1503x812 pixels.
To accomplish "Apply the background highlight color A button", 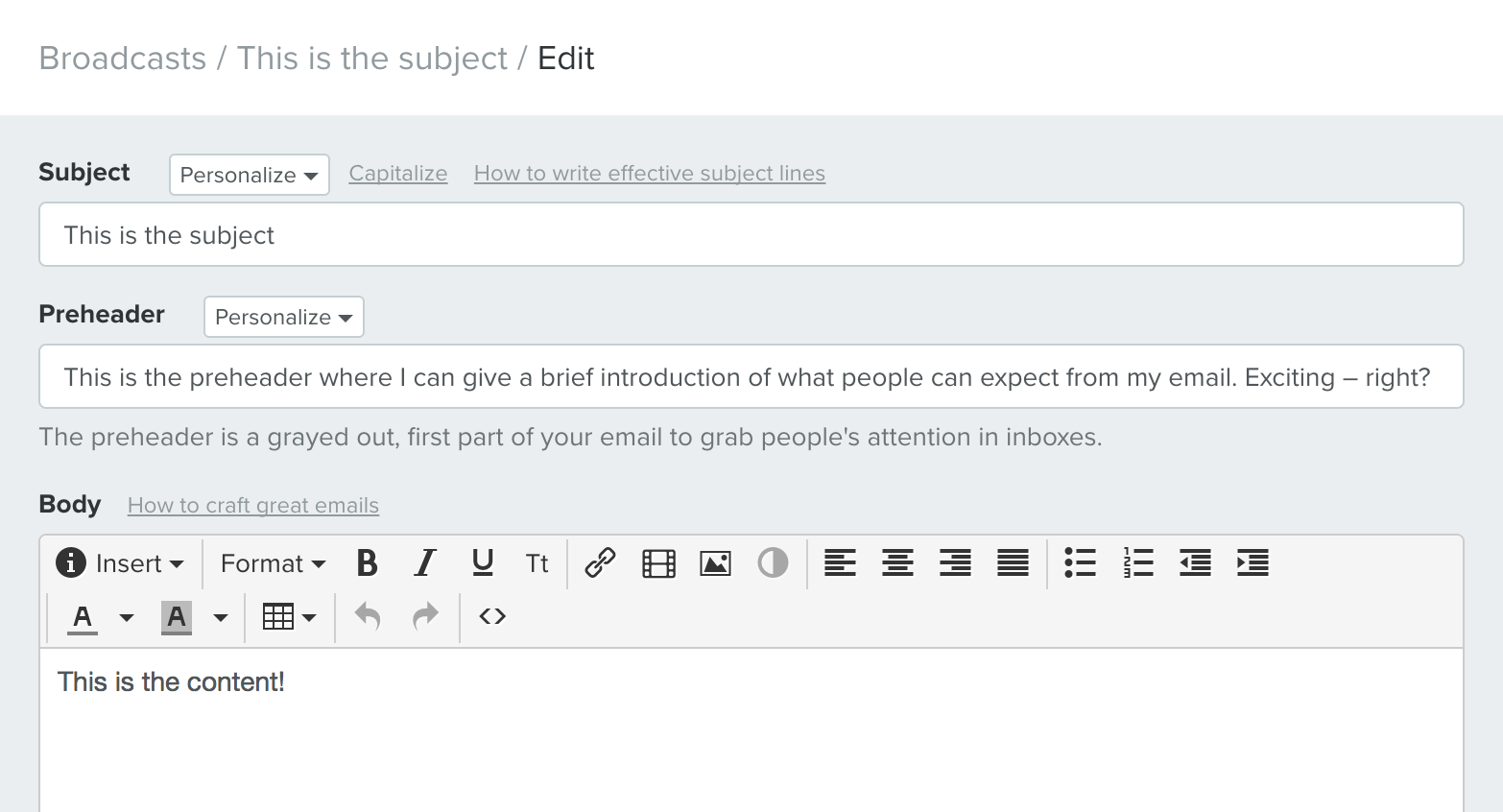I will tap(177, 617).
